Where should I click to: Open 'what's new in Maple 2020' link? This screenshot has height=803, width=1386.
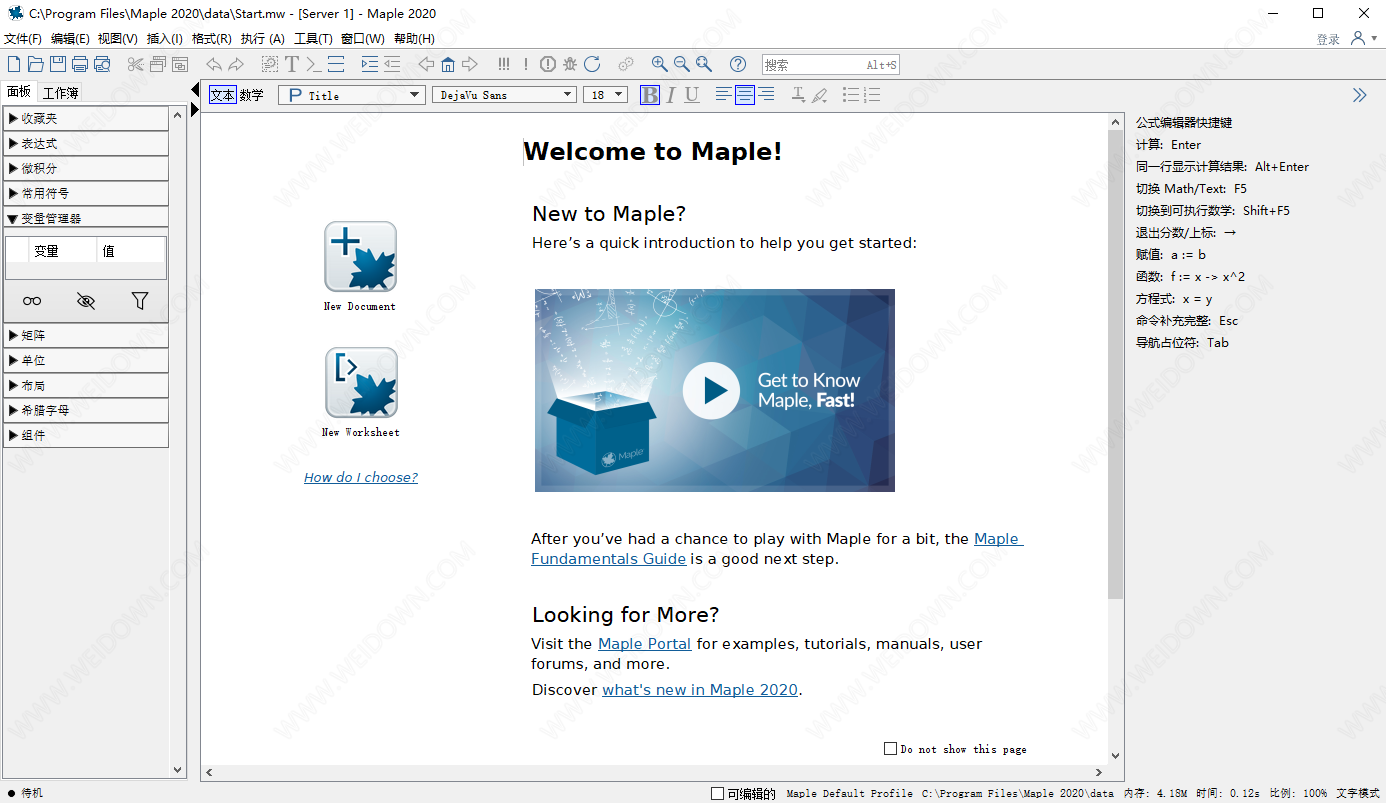click(x=700, y=690)
